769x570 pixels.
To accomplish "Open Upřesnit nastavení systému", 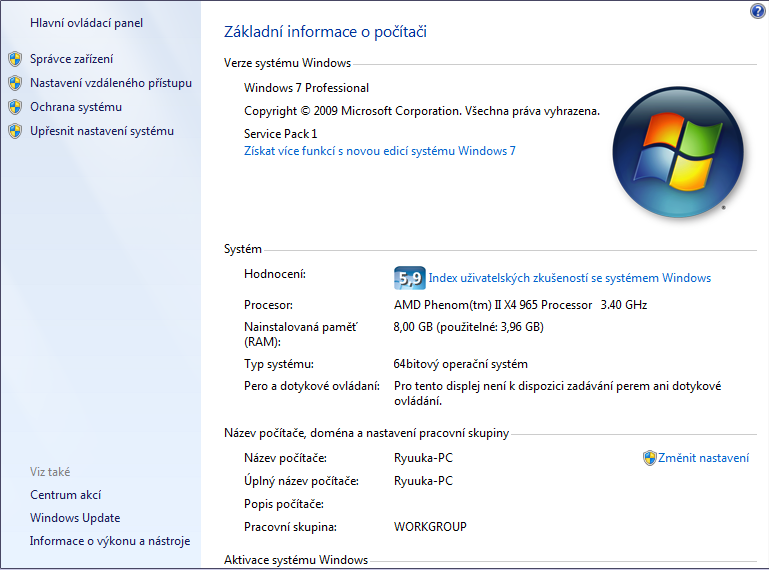I will coord(102,131).
